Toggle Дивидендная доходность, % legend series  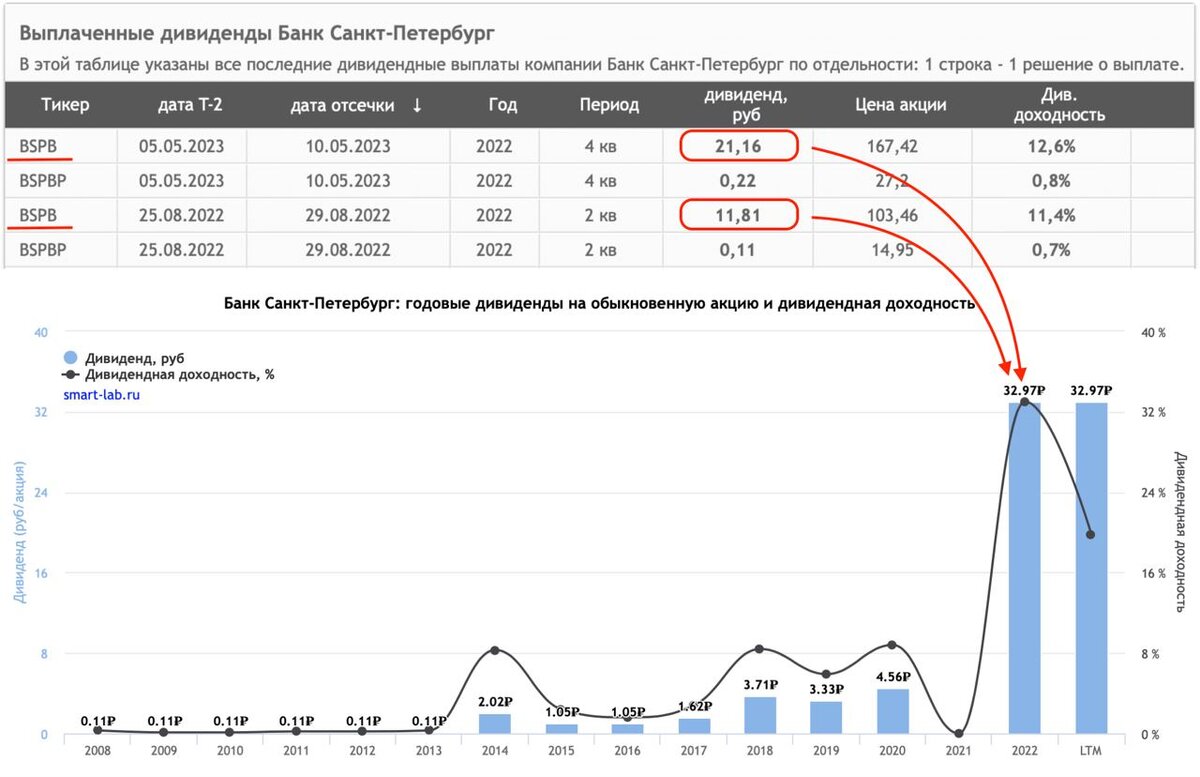(168, 375)
